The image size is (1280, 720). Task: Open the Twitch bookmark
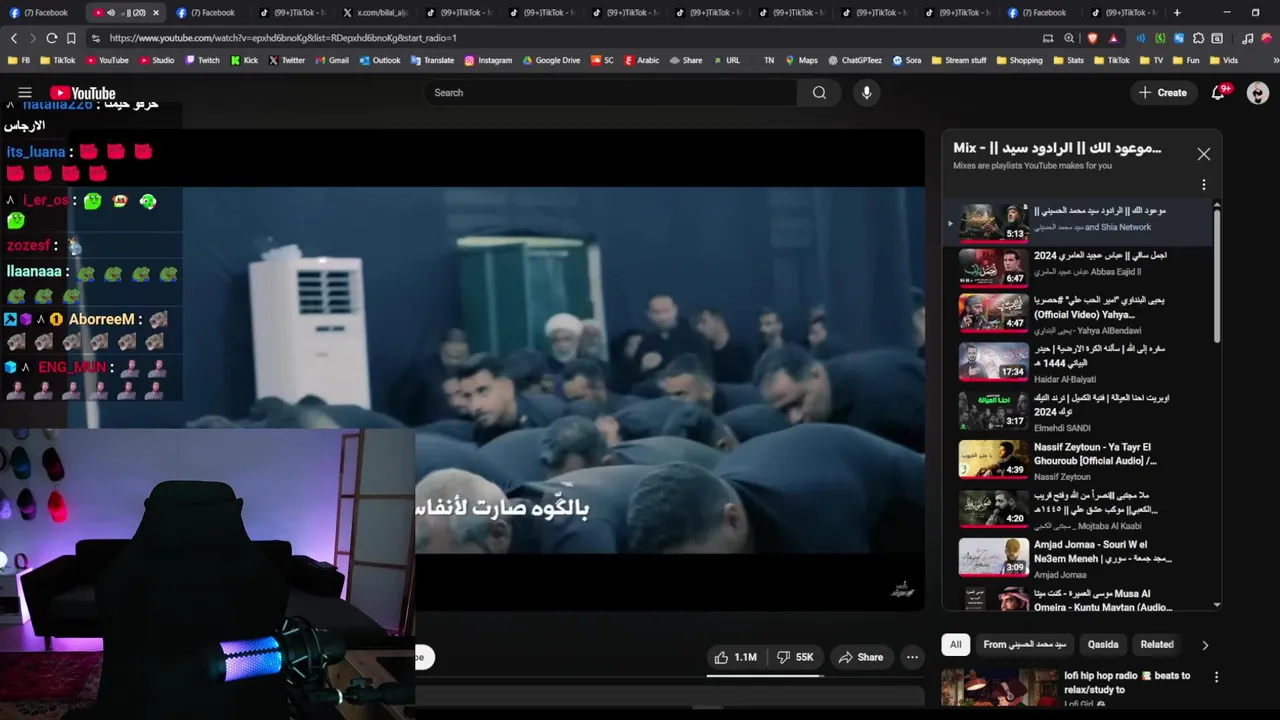pos(202,60)
